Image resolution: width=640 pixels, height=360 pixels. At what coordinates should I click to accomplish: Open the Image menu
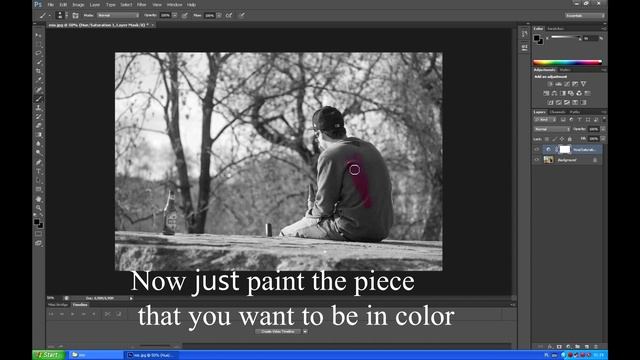(x=78, y=4)
